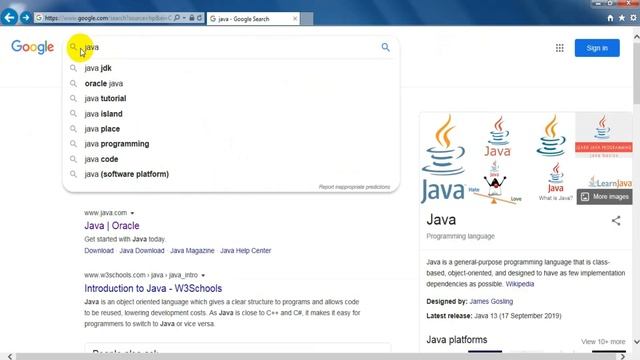
Task: Open the Download sitelink
Action: pos(99,251)
